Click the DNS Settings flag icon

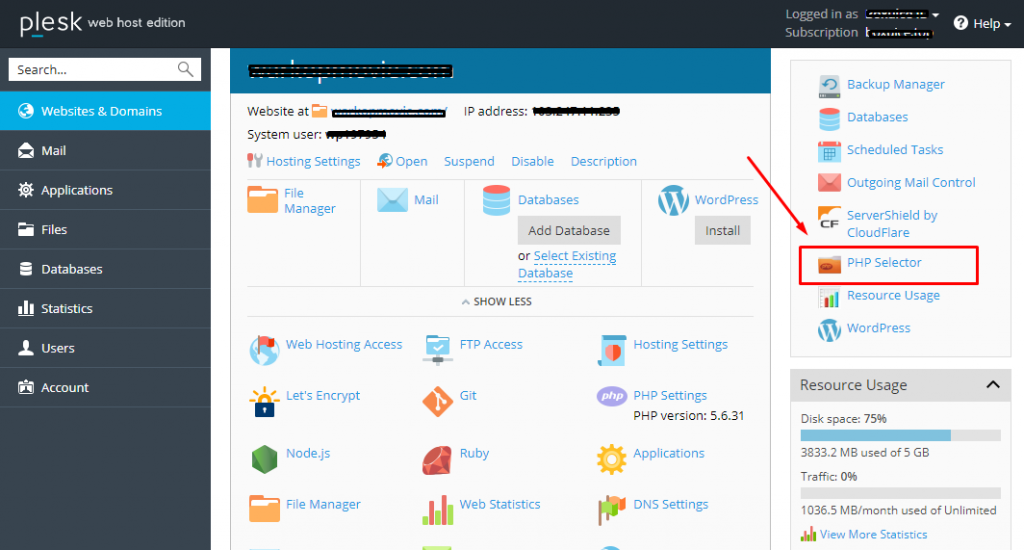(611, 510)
